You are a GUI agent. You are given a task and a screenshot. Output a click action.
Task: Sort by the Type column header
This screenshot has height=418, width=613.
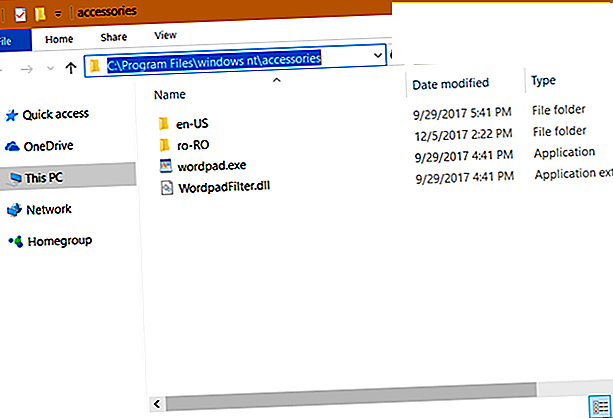(543, 81)
